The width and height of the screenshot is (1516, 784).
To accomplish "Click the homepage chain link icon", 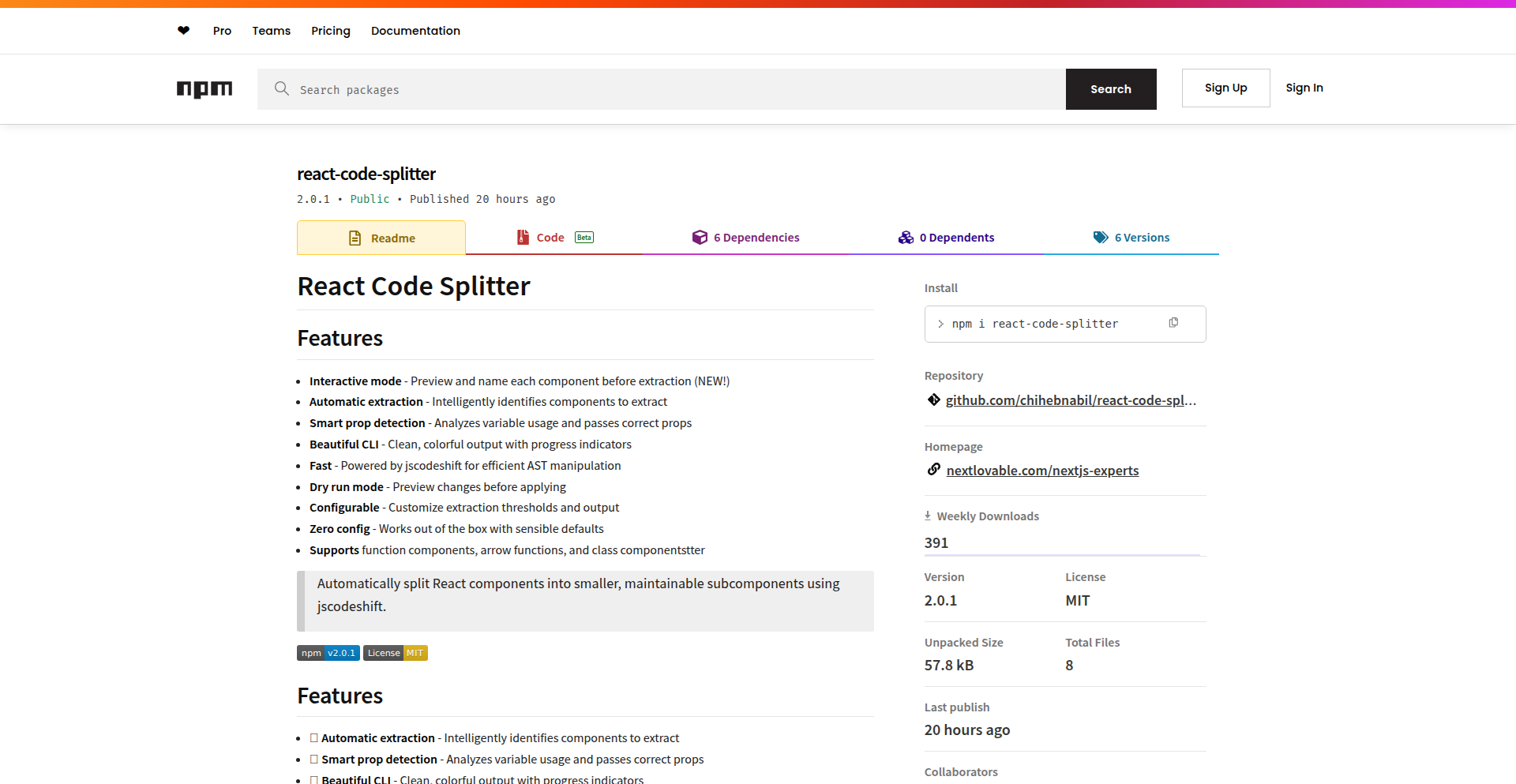I will click(x=933, y=470).
